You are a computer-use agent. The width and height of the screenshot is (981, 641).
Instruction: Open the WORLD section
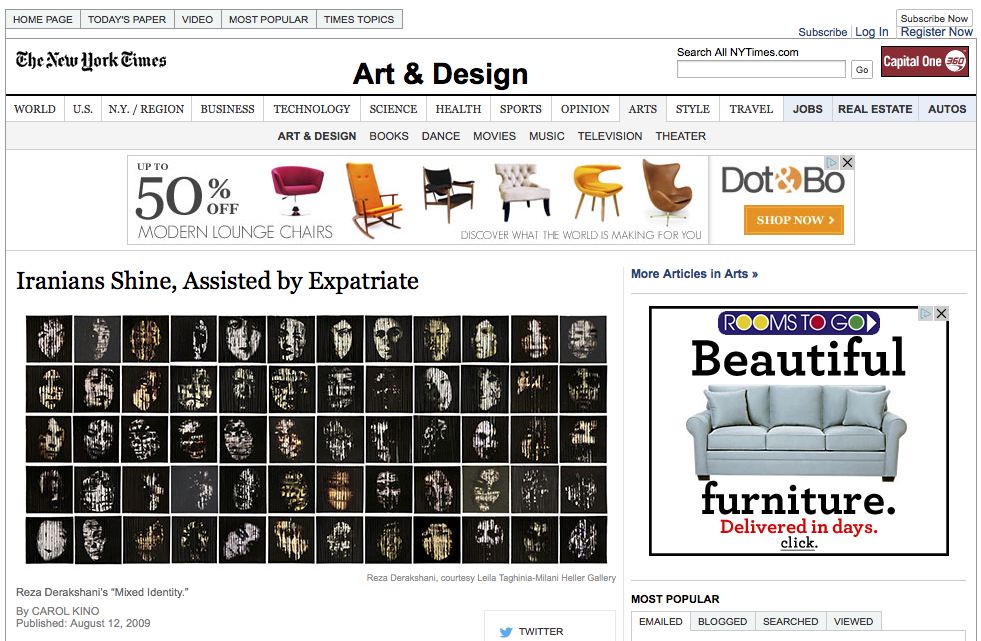click(x=34, y=109)
